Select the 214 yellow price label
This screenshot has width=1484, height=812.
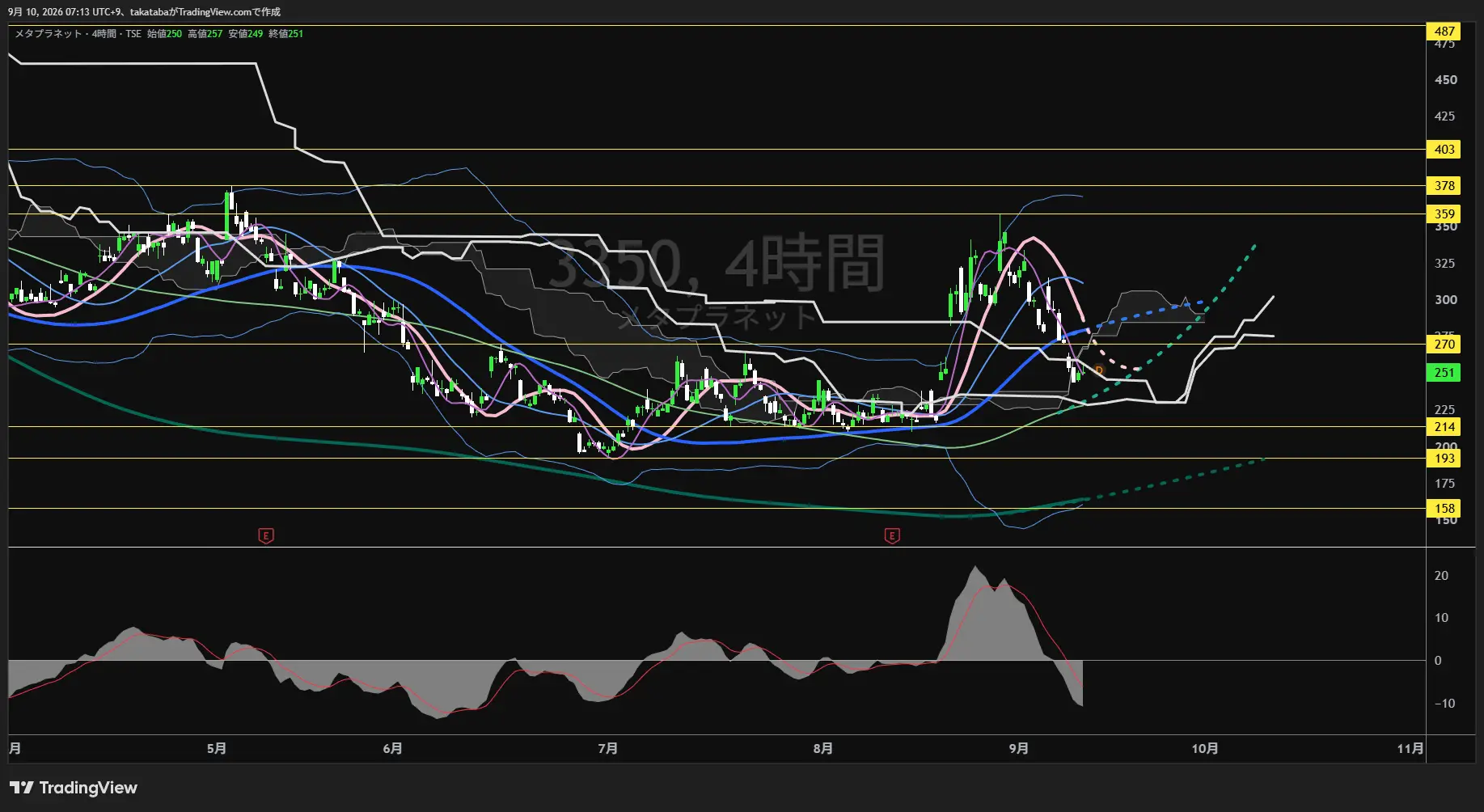1444,427
